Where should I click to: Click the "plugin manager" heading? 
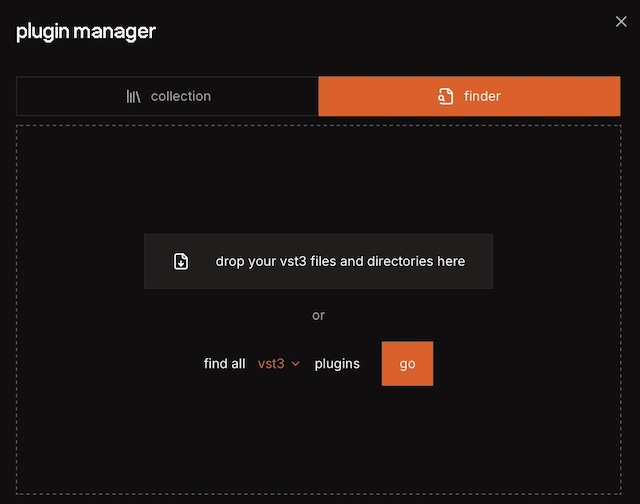click(x=86, y=31)
